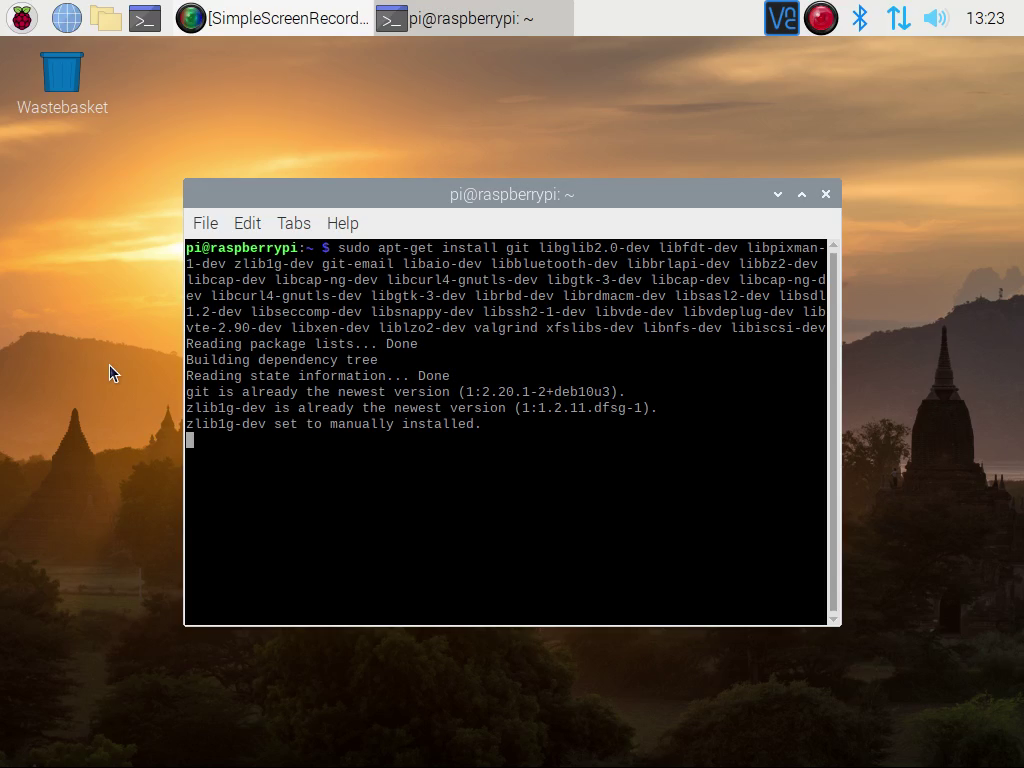Click the word 'valgrind' in command
Image resolution: width=1024 pixels, height=768 pixels.
click(x=505, y=328)
